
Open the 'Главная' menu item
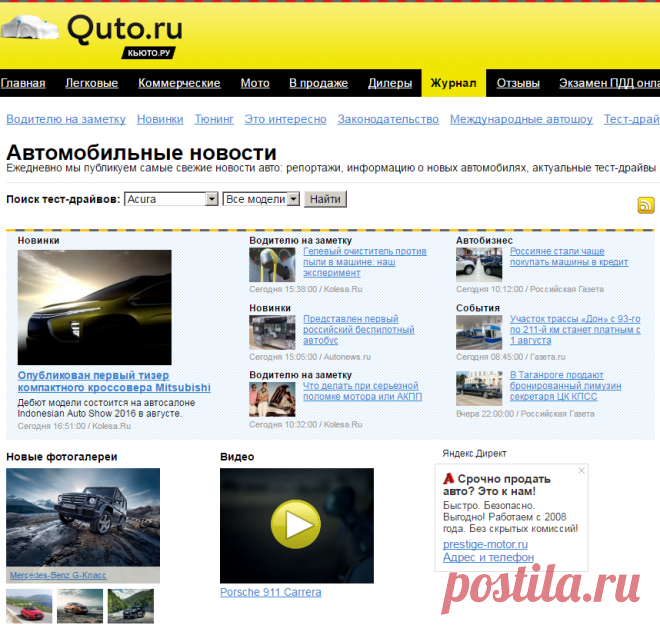(23, 83)
